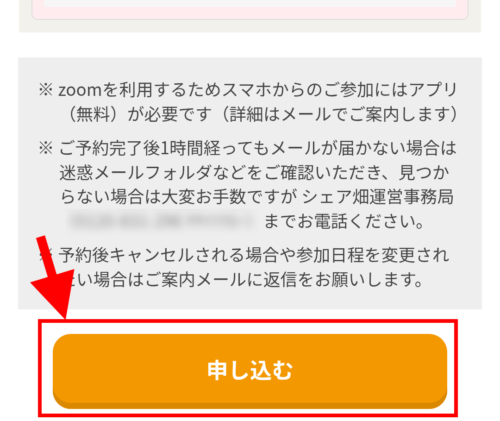Screen dimensions: 500x421
Task: Click the ご案内メールに返信 text
Action: point(221,279)
